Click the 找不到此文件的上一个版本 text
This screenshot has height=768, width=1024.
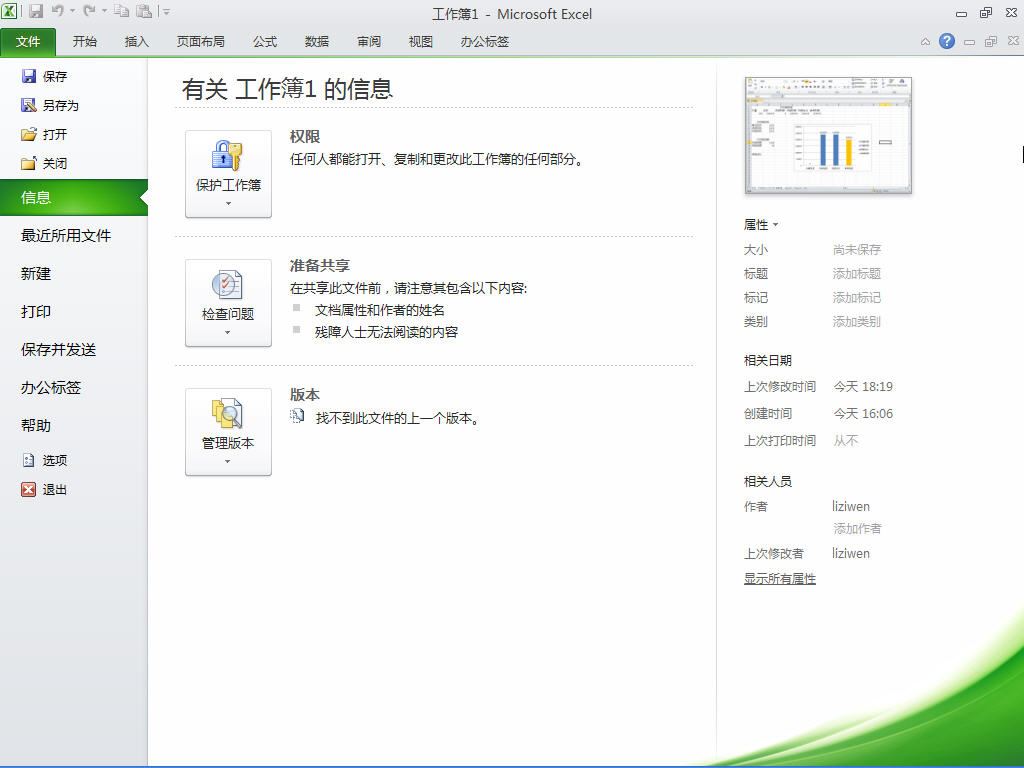click(x=397, y=418)
